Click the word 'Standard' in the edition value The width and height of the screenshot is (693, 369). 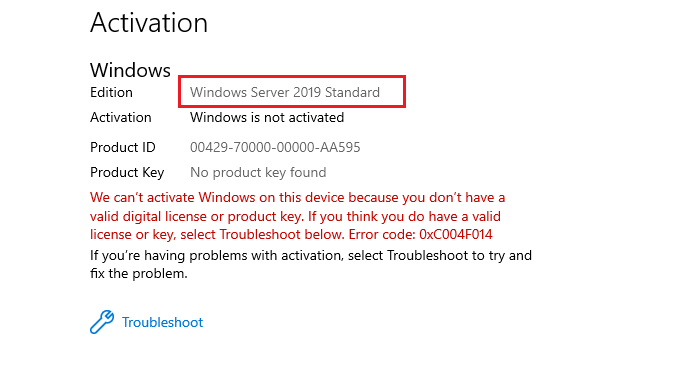(x=352, y=92)
